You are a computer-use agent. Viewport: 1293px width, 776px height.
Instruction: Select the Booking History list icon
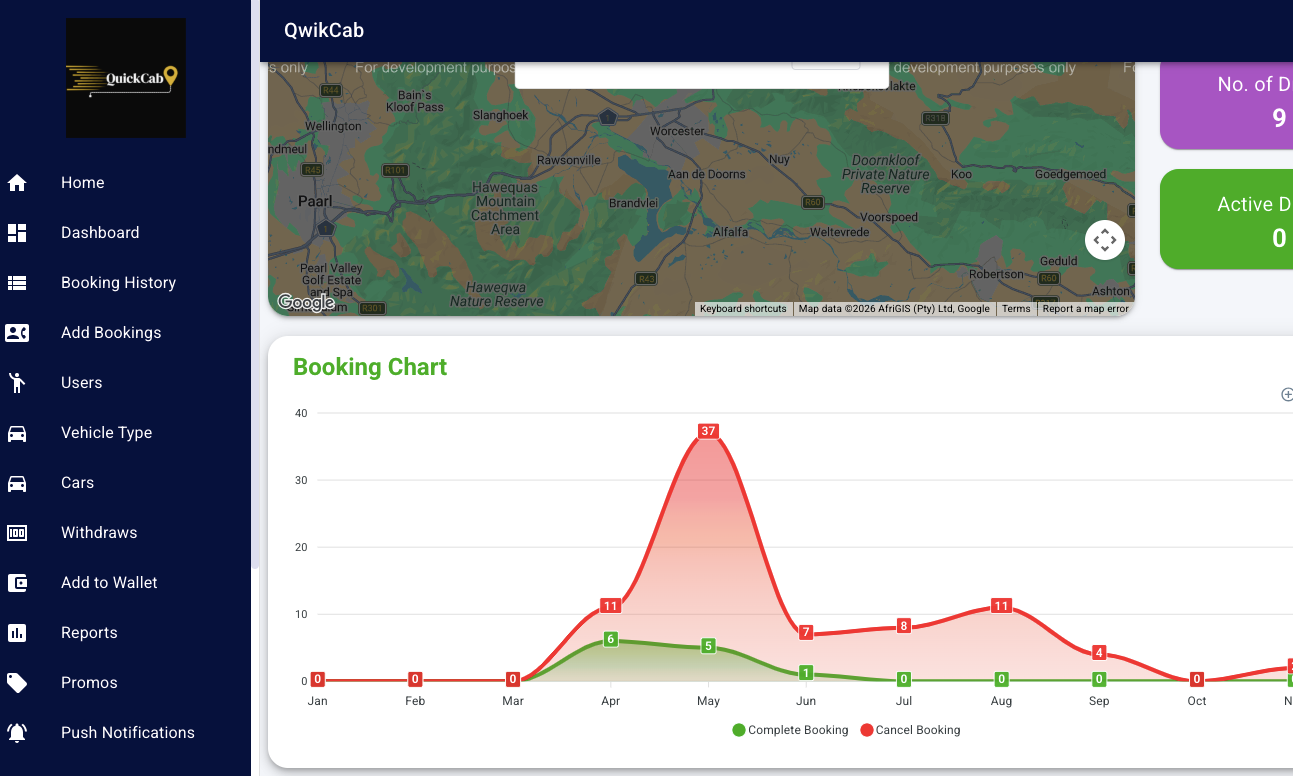pos(17,283)
